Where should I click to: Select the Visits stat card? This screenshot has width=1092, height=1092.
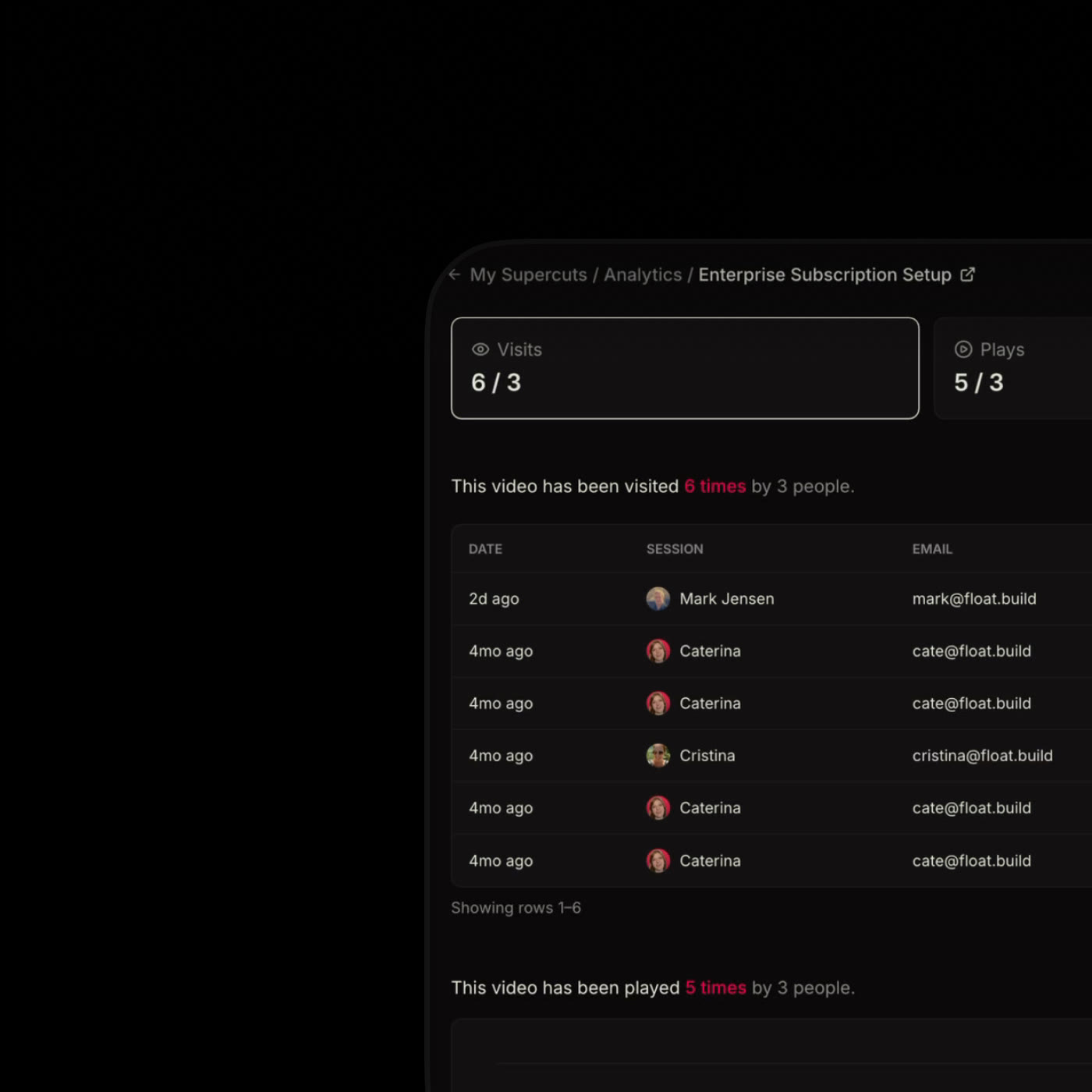[x=685, y=368]
